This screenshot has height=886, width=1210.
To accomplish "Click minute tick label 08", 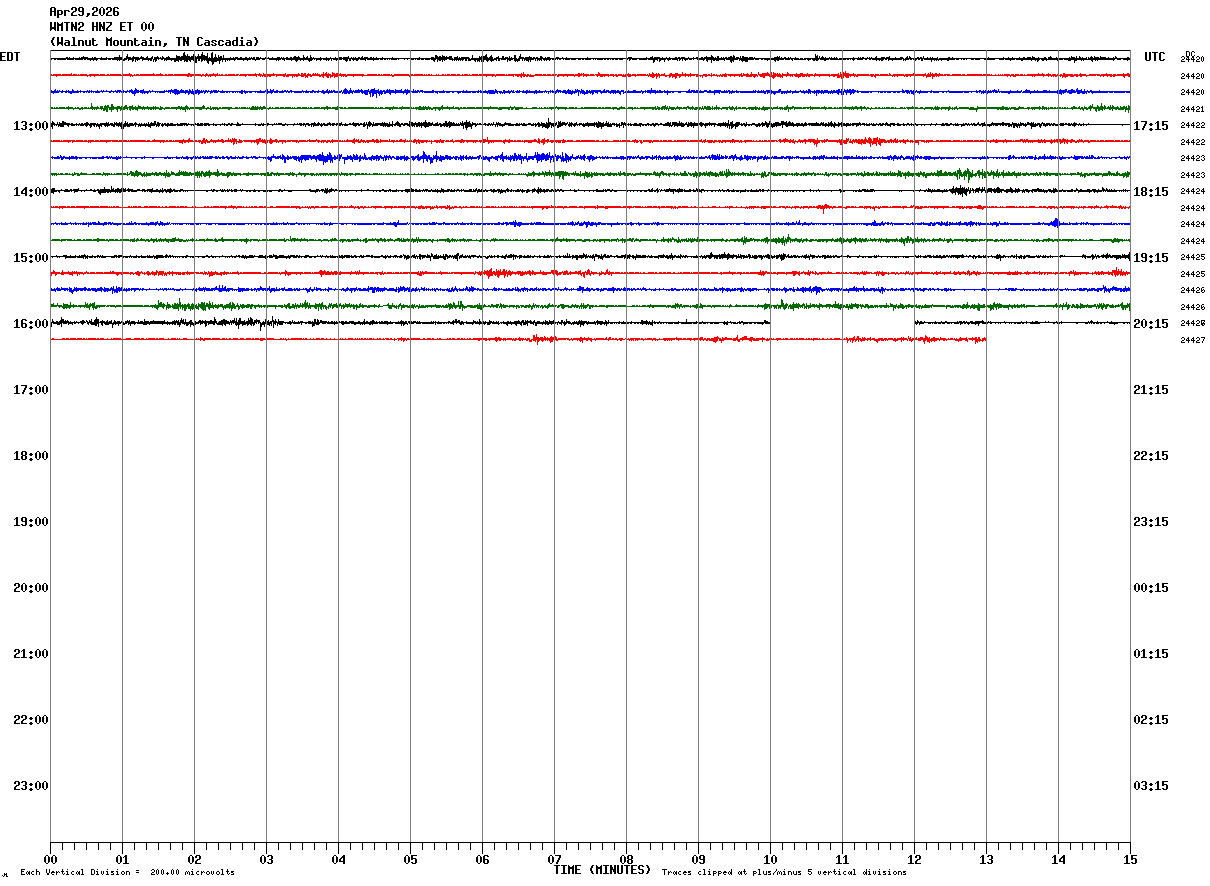I will pyautogui.click(x=626, y=859).
